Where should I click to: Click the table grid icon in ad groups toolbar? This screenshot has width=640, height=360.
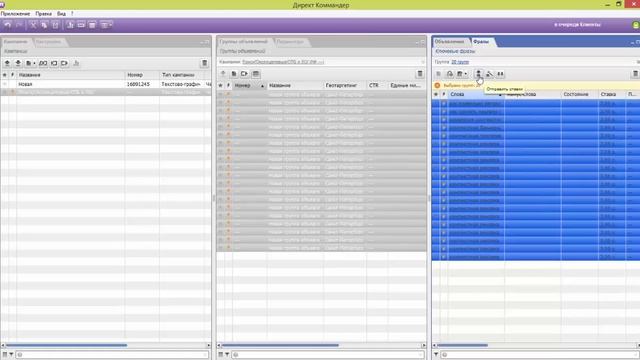click(x=256, y=74)
